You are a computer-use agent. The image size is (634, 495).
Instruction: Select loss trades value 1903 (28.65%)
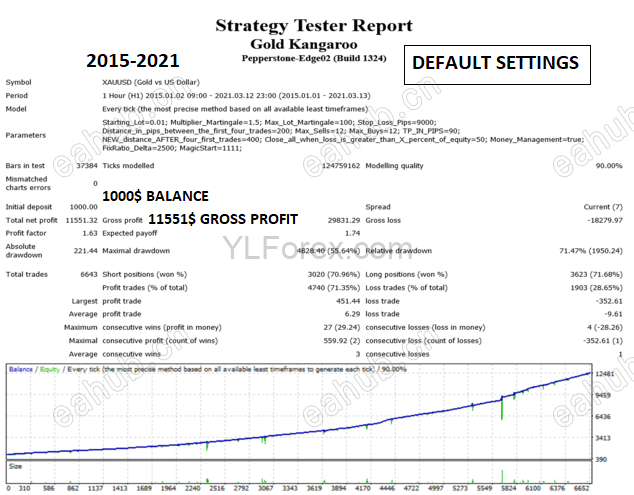click(596, 288)
